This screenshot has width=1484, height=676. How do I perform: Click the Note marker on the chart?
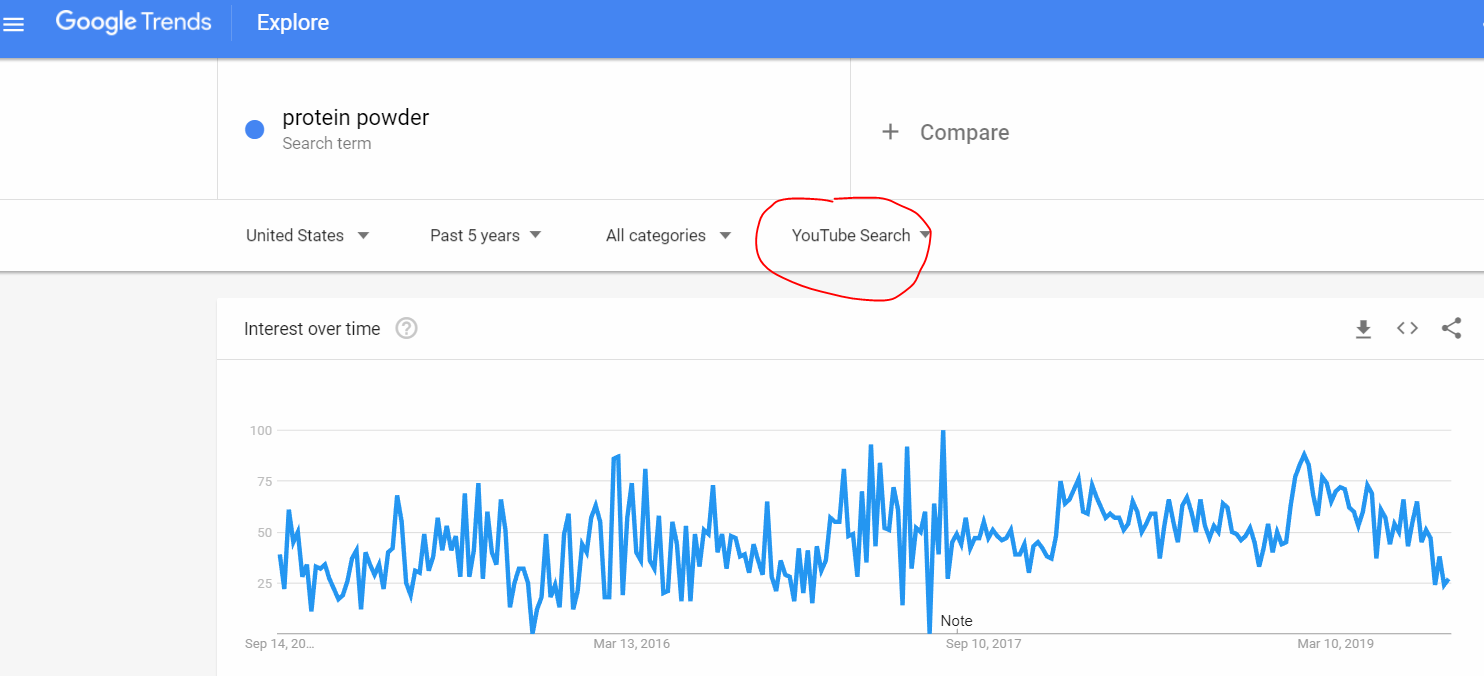956,621
